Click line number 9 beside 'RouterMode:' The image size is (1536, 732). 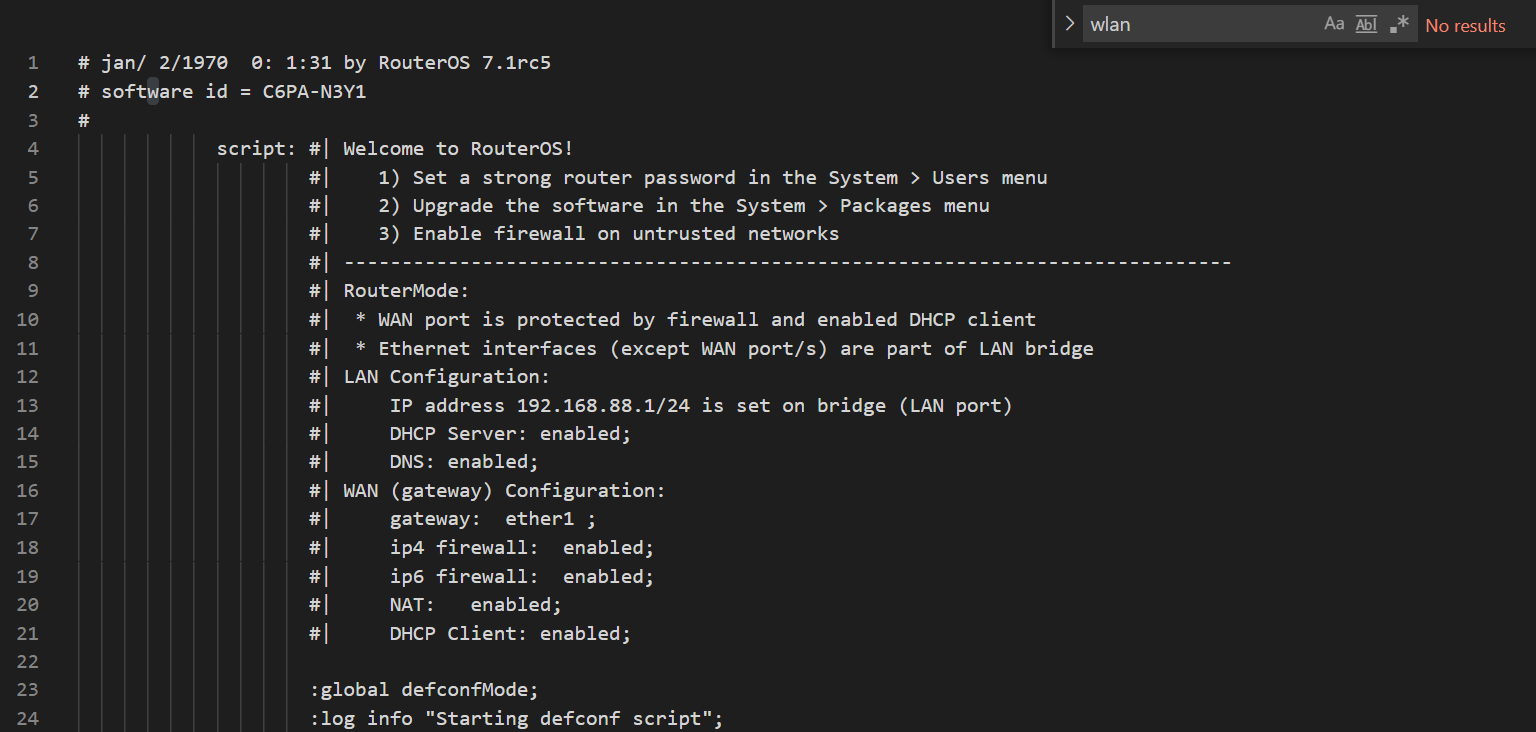pyautogui.click(x=33, y=291)
